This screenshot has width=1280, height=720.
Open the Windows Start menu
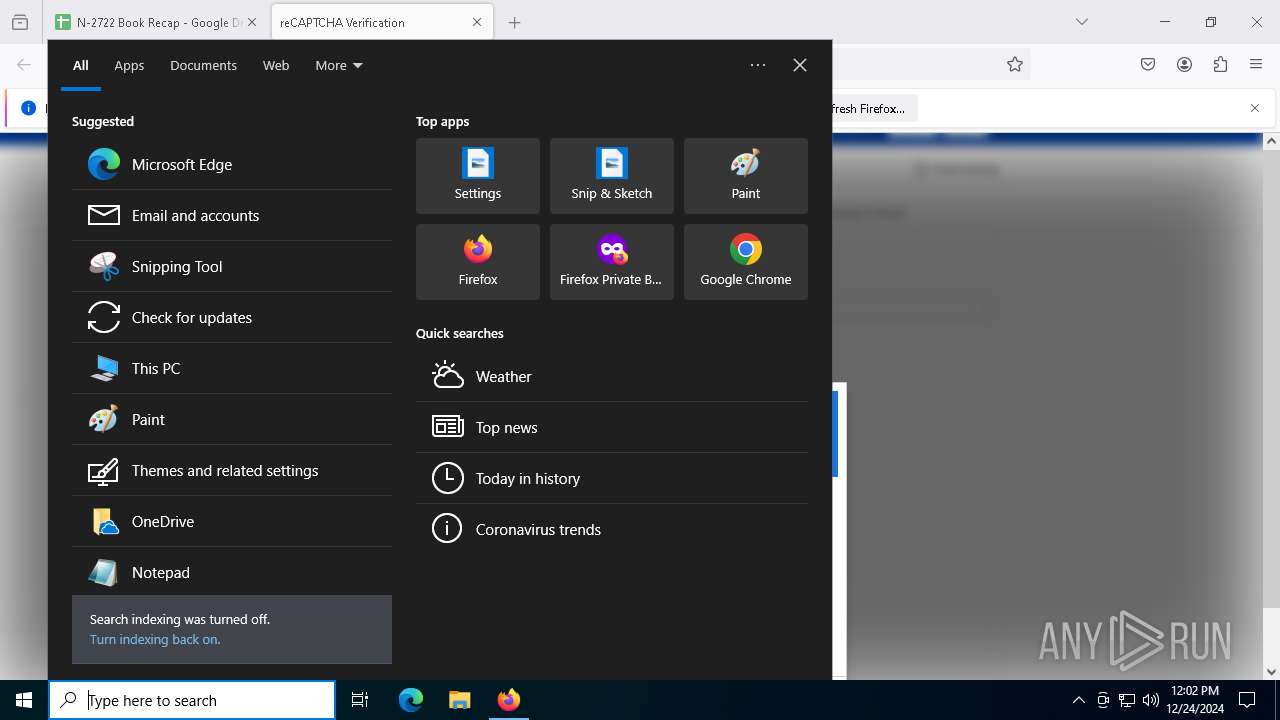coord(24,700)
